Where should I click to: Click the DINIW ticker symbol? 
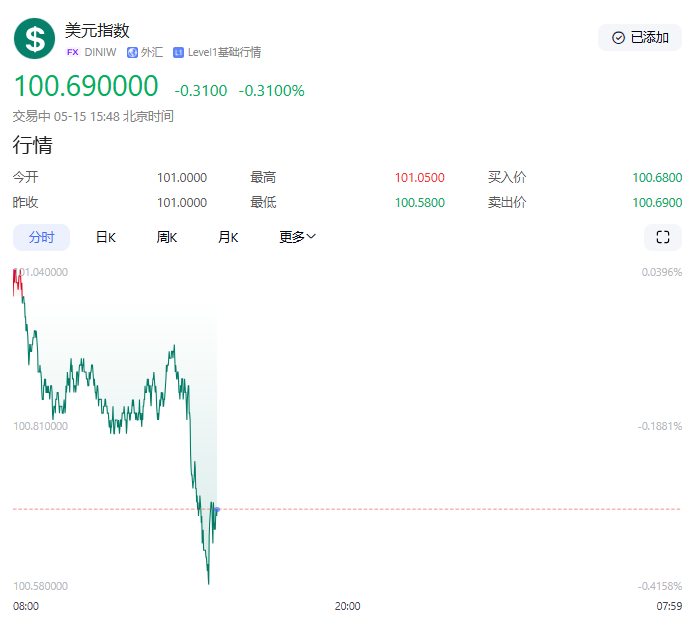101,52
